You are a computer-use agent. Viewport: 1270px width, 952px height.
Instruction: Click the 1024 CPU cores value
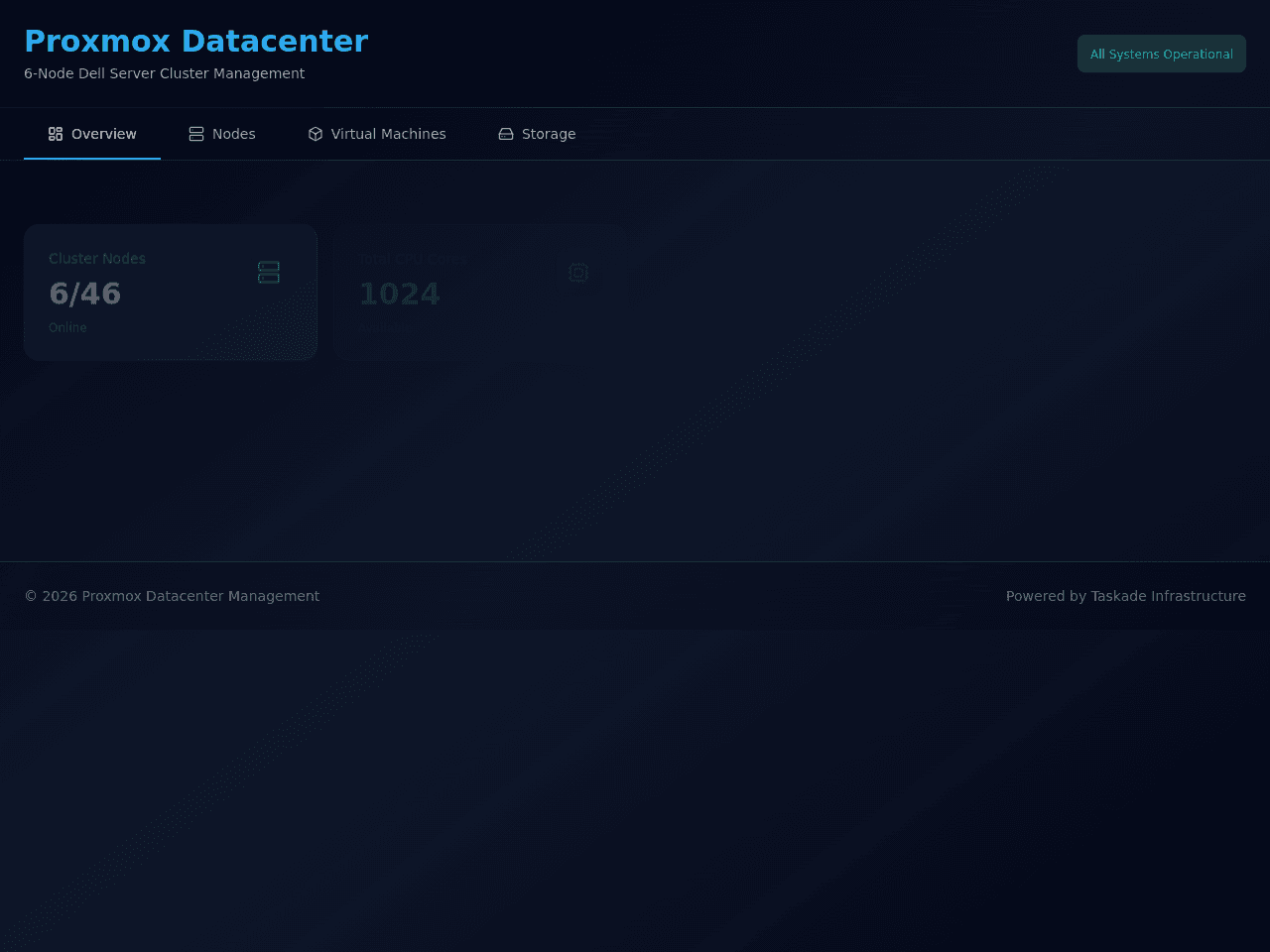(399, 294)
